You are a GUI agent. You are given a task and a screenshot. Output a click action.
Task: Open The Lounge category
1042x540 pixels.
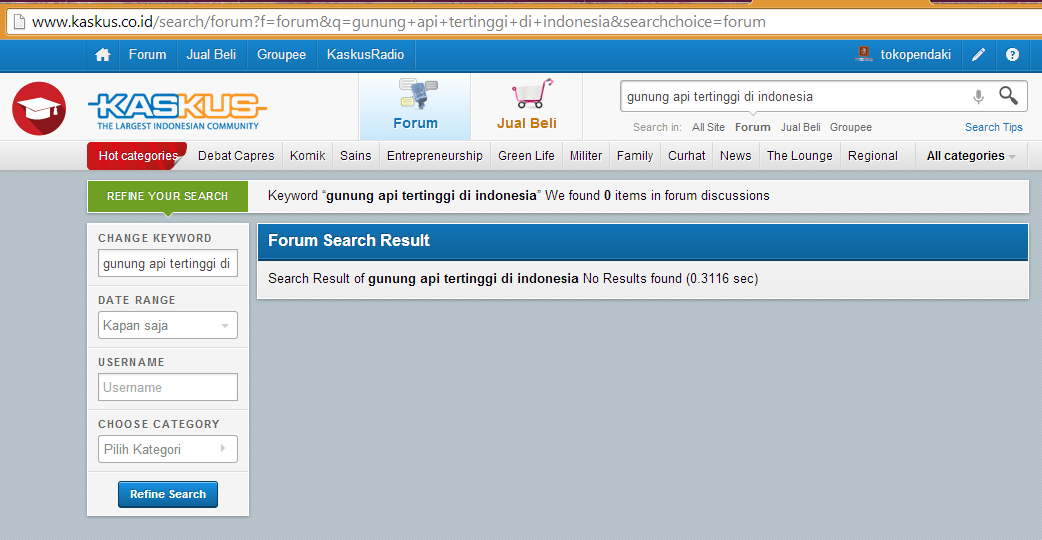click(x=799, y=155)
